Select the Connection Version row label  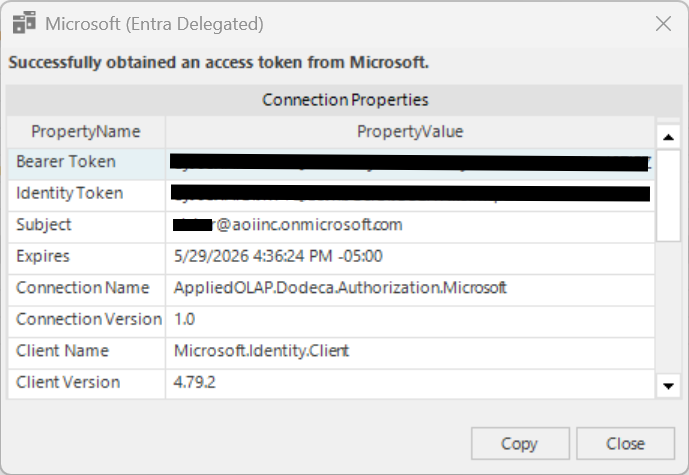[x=86, y=320]
